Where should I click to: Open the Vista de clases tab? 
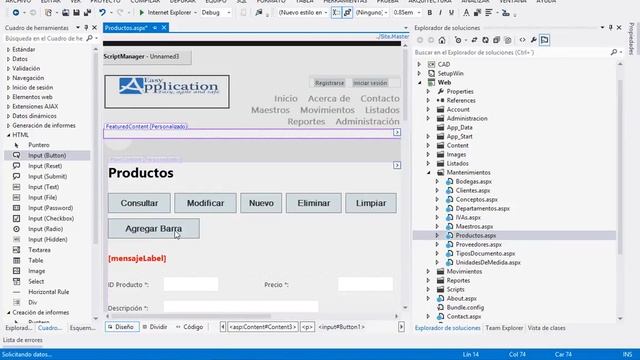pyautogui.click(x=547, y=328)
